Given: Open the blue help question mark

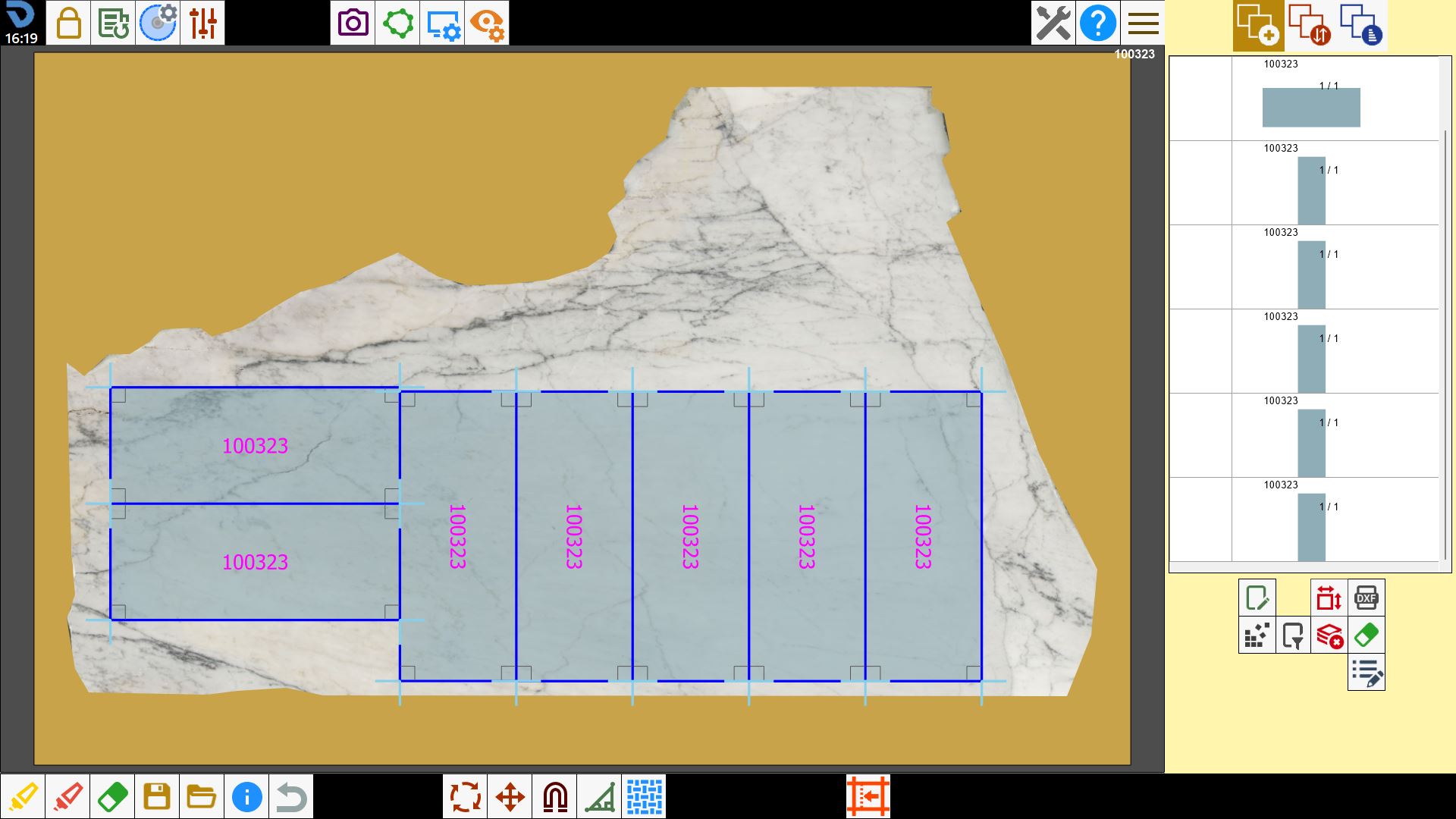Looking at the screenshot, I should (1098, 23).
